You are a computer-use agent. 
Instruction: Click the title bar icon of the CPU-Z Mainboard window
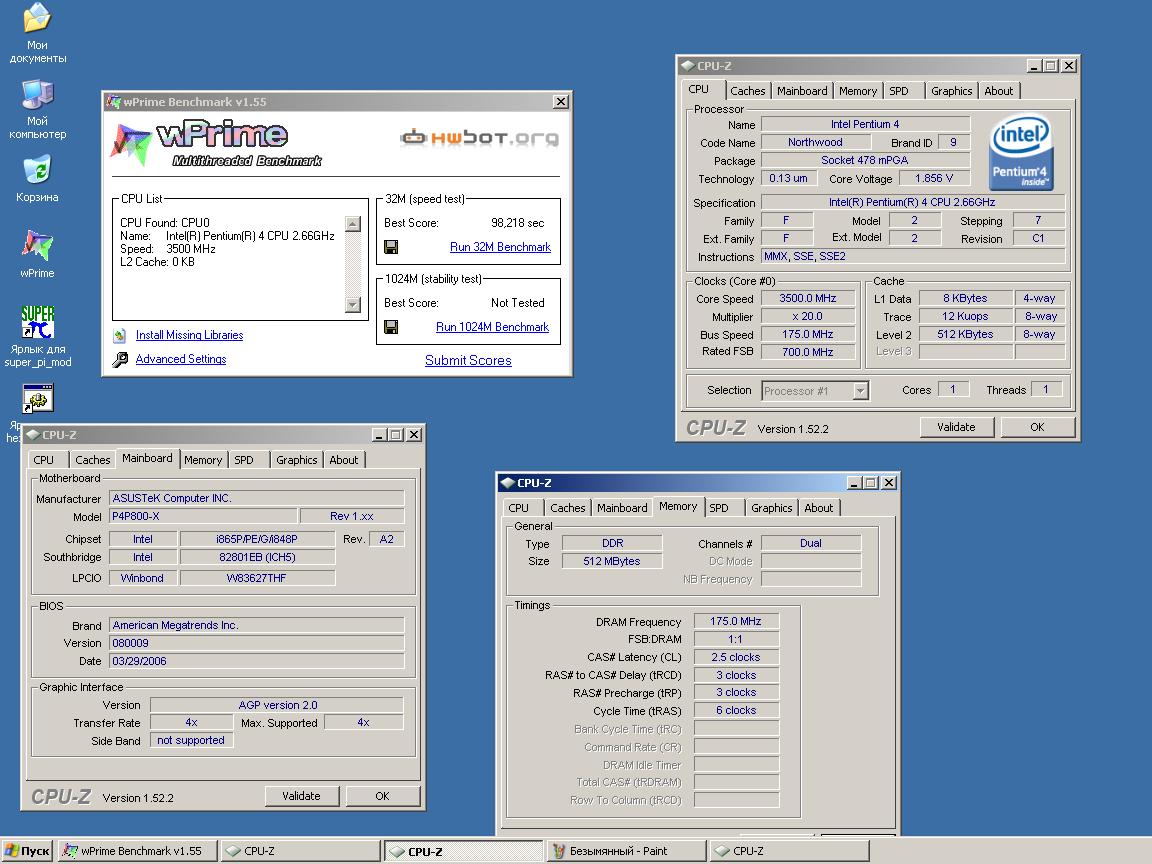coord(32,435)
